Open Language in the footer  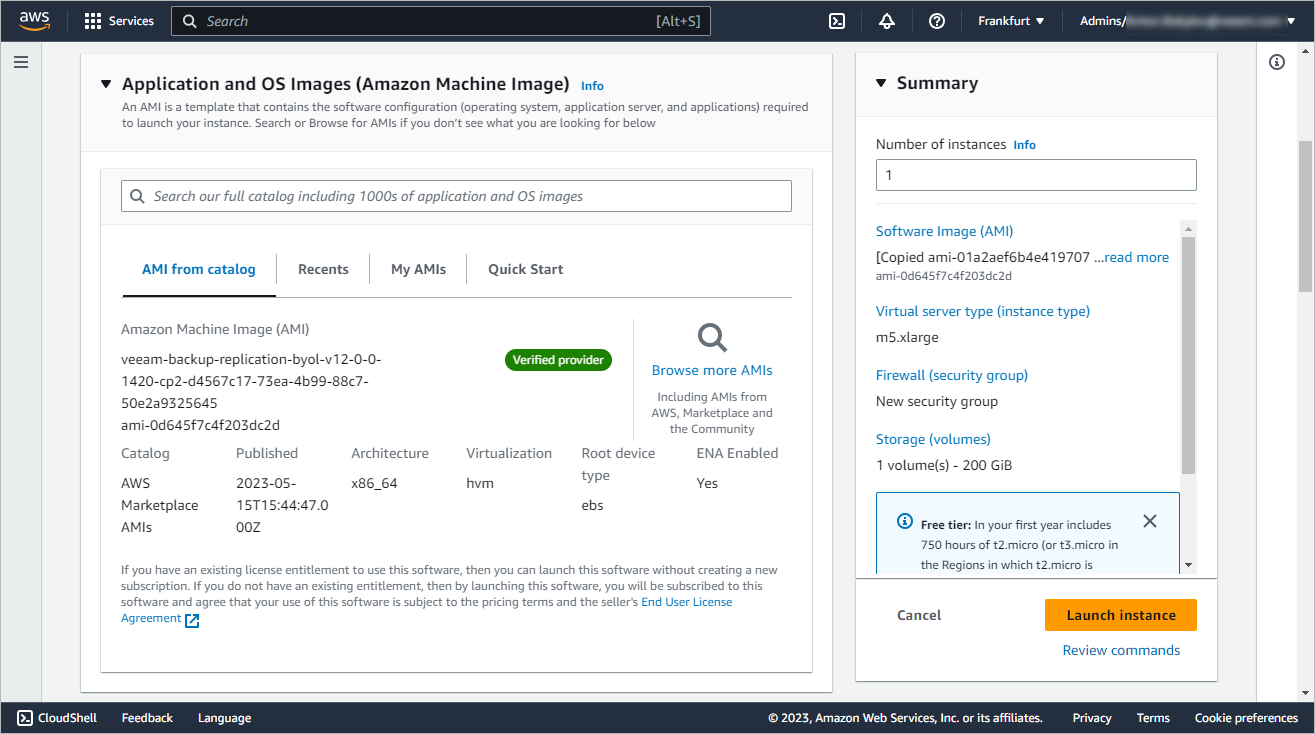click(x=224, y=718)
